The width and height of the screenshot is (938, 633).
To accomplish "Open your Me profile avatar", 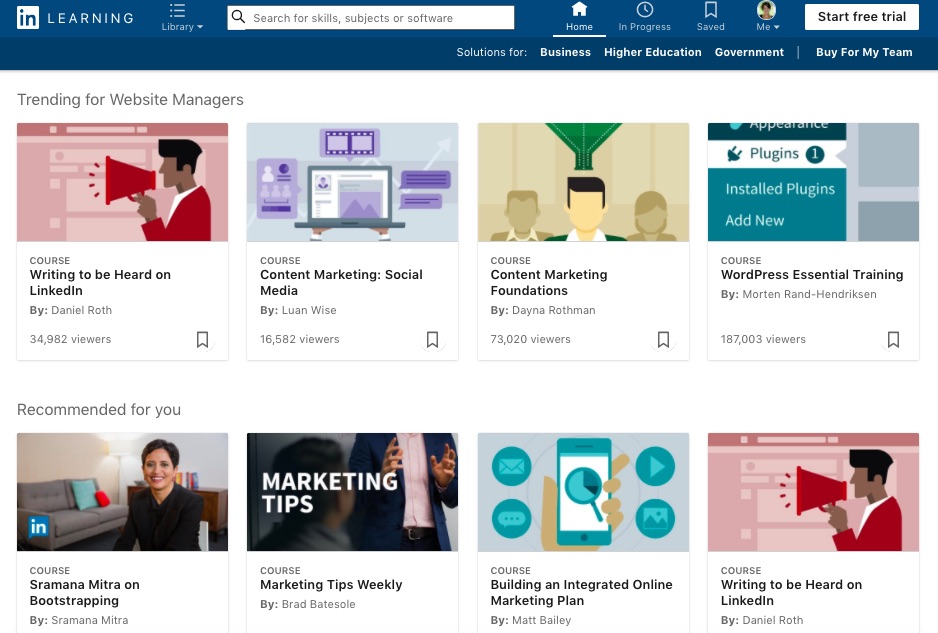I will tap(765, 10).
